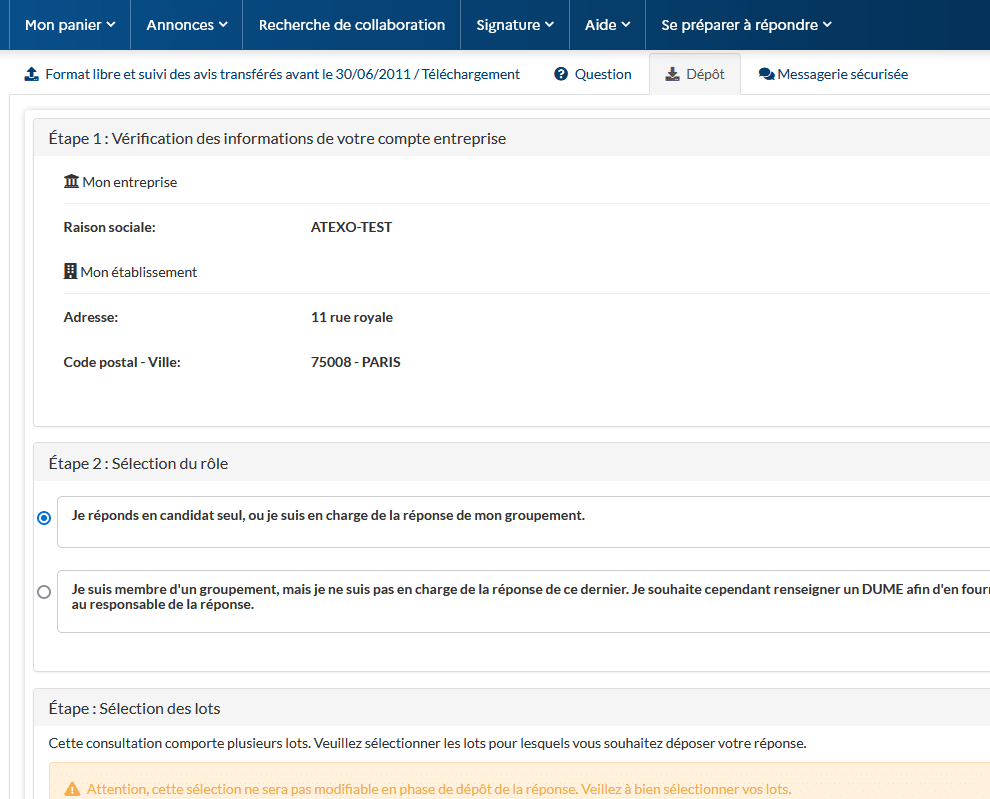The height and width of the screenshot is (799, 990).
Task: Click the Messagerie sécurisée chat bubbles icon
Action: (x=767, y=74)
